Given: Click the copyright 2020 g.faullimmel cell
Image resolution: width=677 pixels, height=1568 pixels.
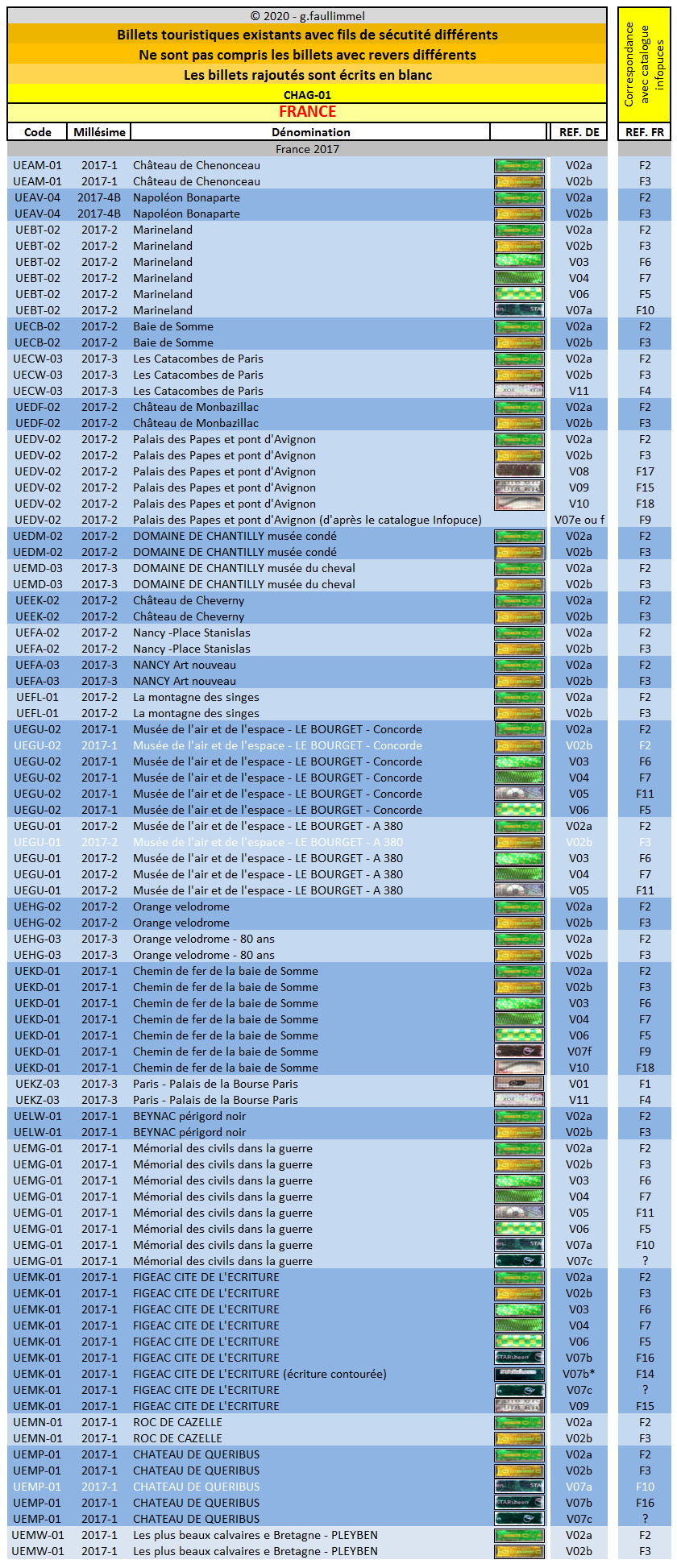Looking at the screenshot, I should tap(307, 16).
